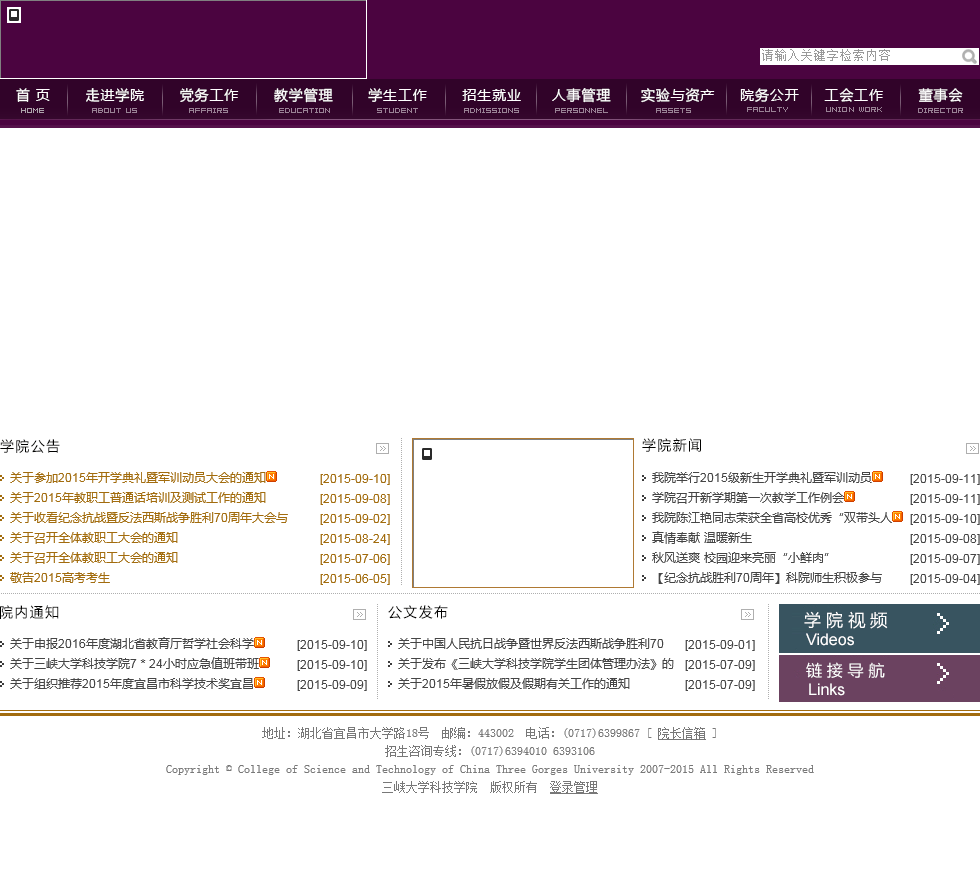Open the 人事管理 PERSONNEL menu
Screen dimensions: 980x891
581,100
